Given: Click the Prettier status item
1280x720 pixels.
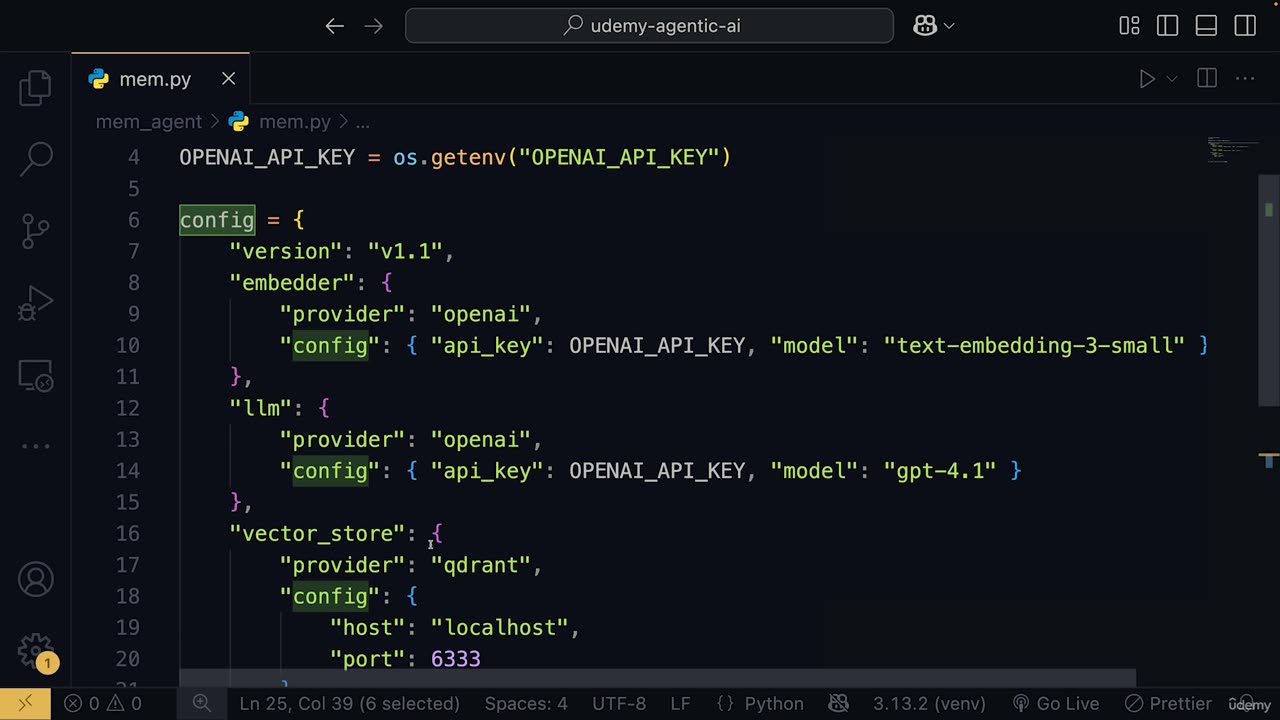Looking at the screenshot, I should [1168, 703].
